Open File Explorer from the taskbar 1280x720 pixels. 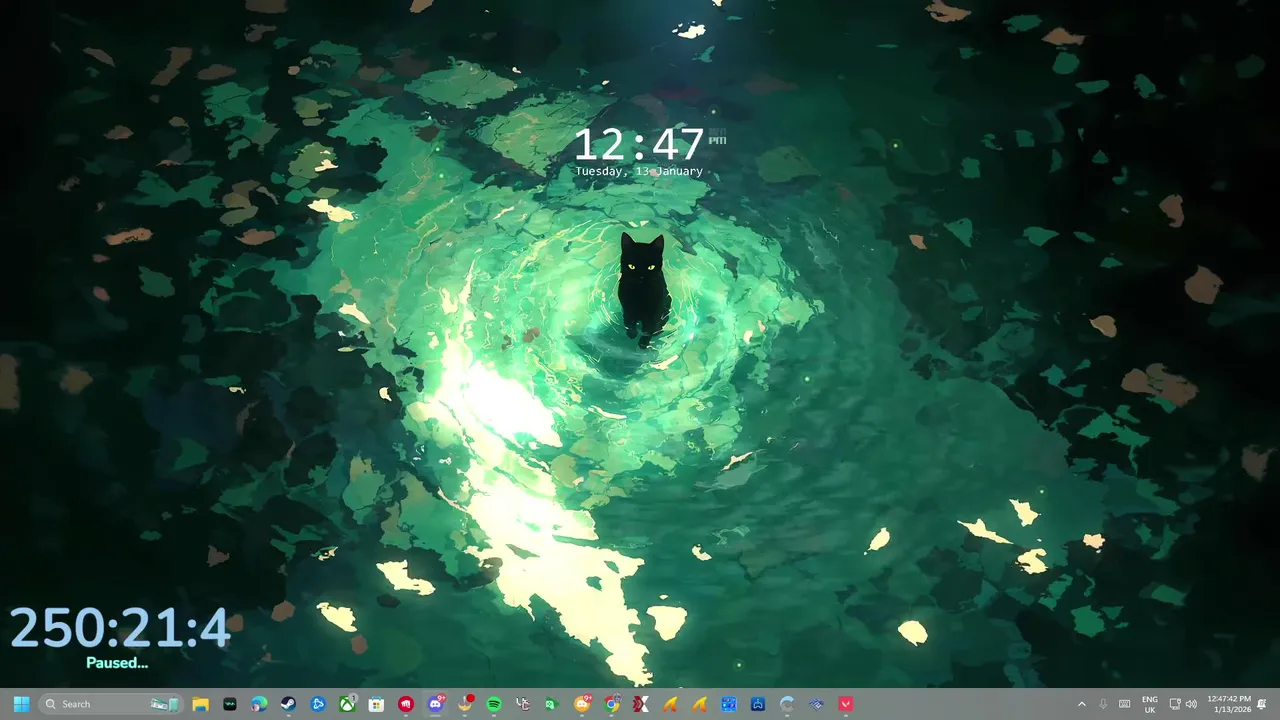(200, 704)
